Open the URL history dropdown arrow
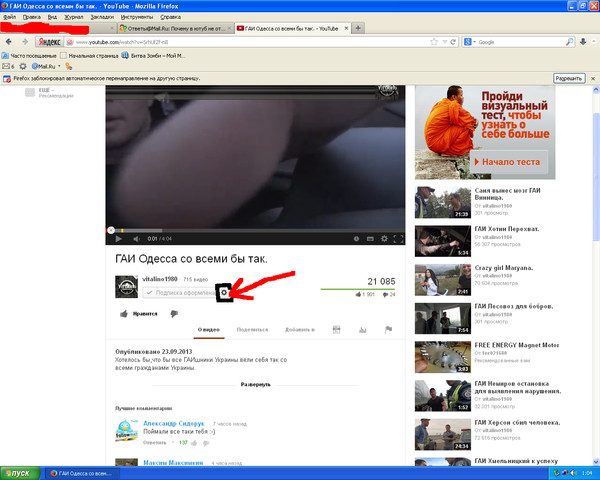Screen dimensions: 600x480 coord(445,42)
